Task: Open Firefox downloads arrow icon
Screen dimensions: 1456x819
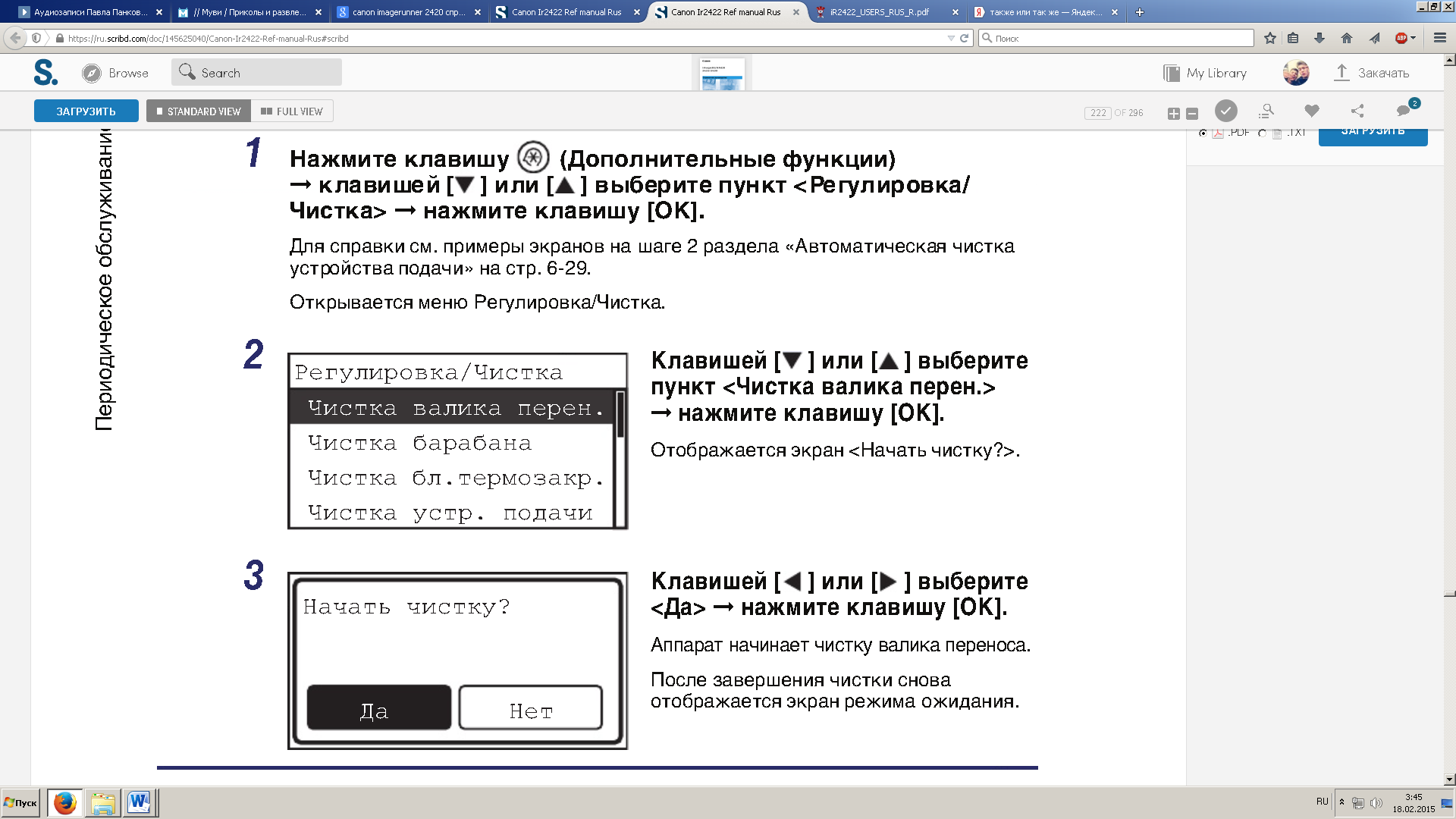Action: coord(1319,38)
